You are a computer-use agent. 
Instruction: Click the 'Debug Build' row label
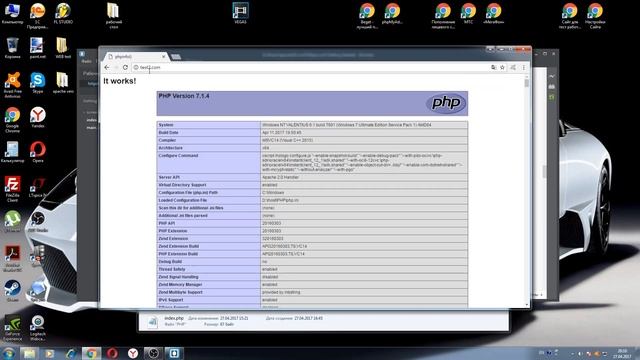coord(170,262)
